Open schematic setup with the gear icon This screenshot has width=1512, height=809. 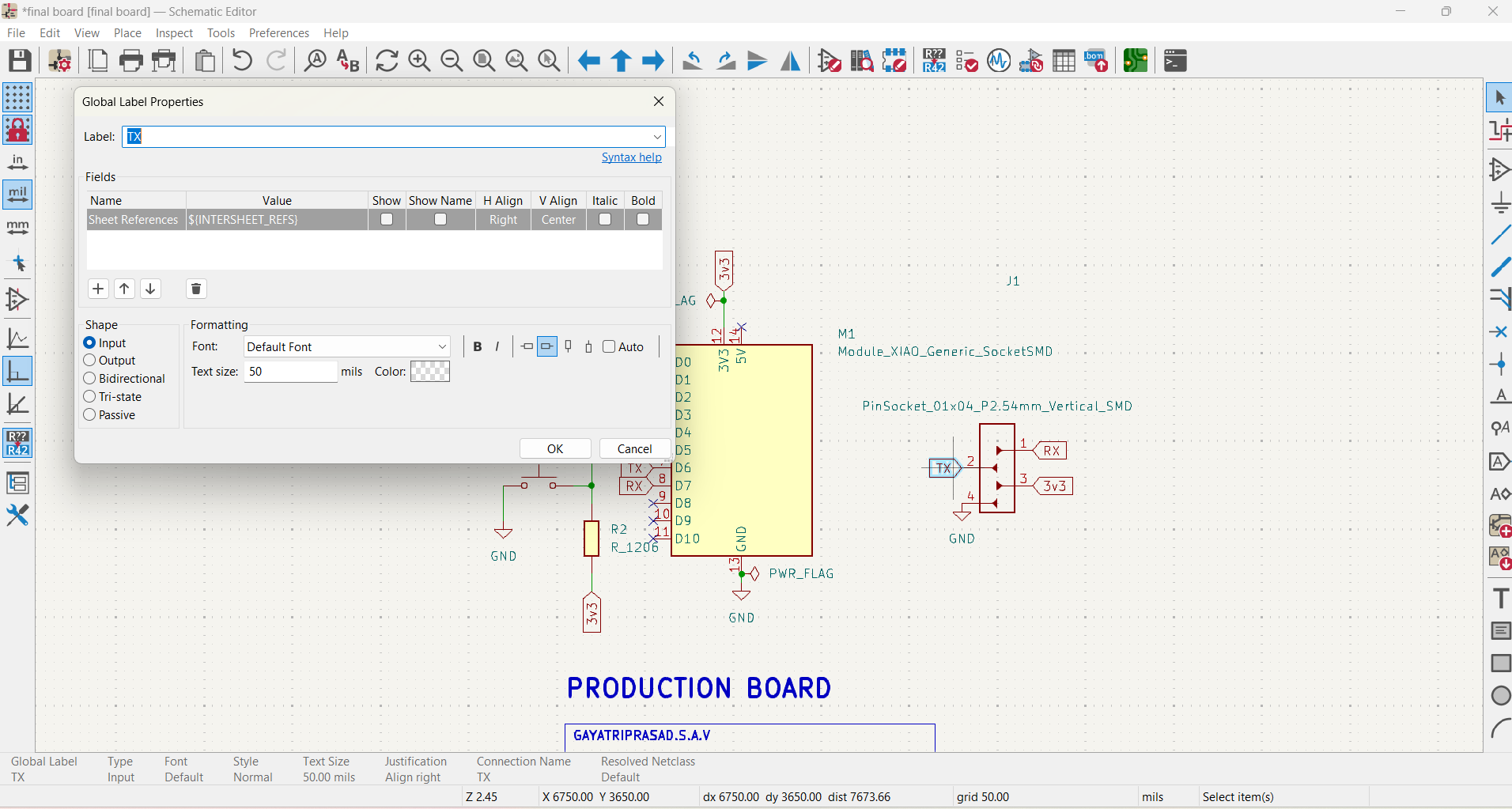(x=60, y=60)
